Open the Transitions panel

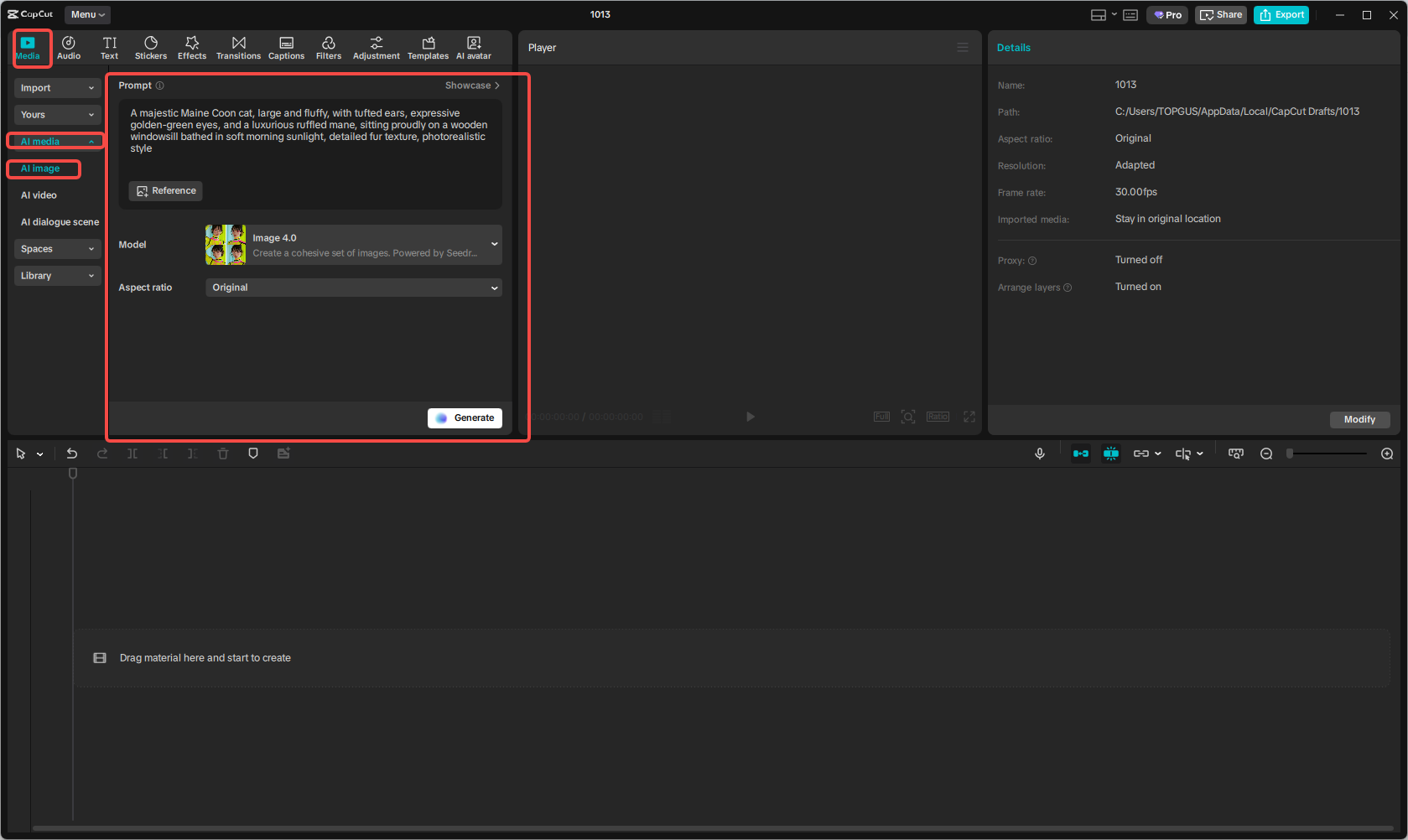[238, 47]
